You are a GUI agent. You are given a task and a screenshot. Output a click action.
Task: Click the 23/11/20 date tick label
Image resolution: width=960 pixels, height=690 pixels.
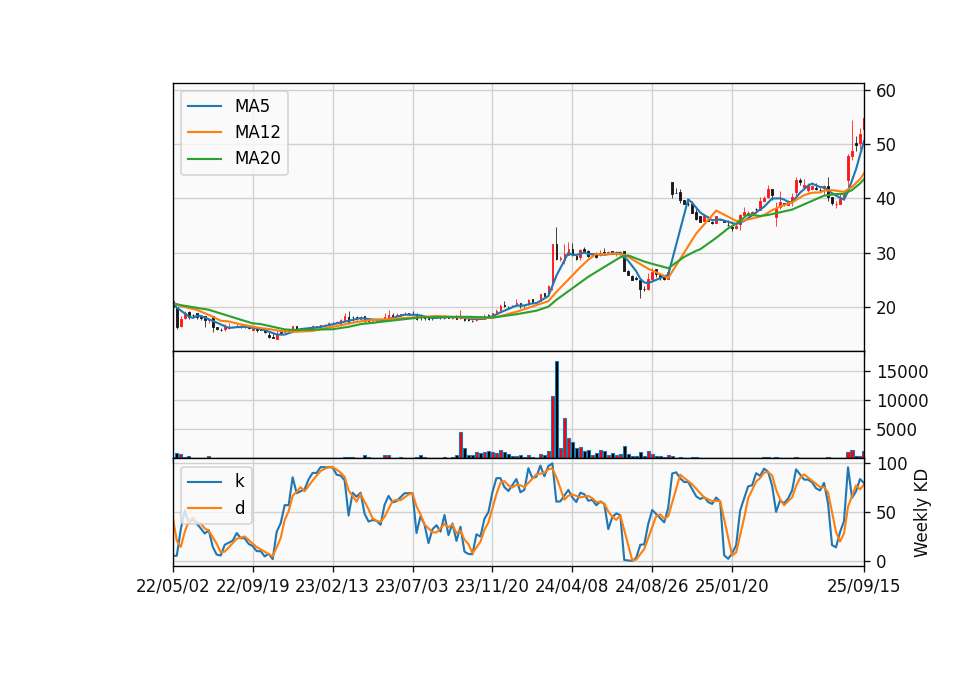click(x=492, y=586)
